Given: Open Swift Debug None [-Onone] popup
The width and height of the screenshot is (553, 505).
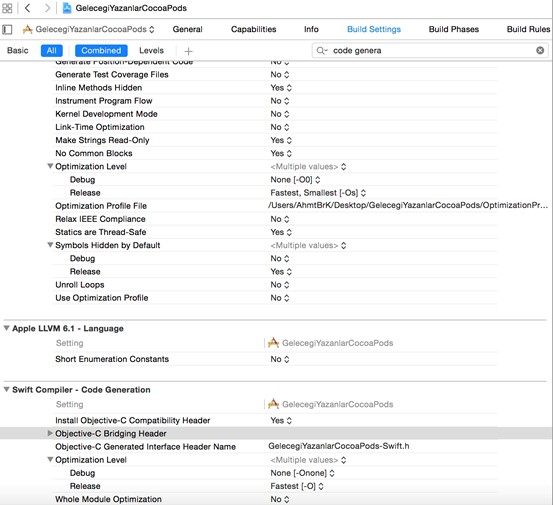Looking at the screenshot, I should pos(302,473).
